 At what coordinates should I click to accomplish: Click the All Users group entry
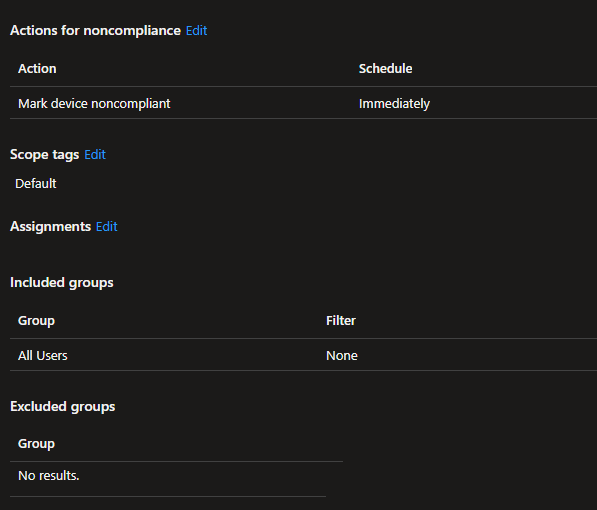[x=43, y=356]
